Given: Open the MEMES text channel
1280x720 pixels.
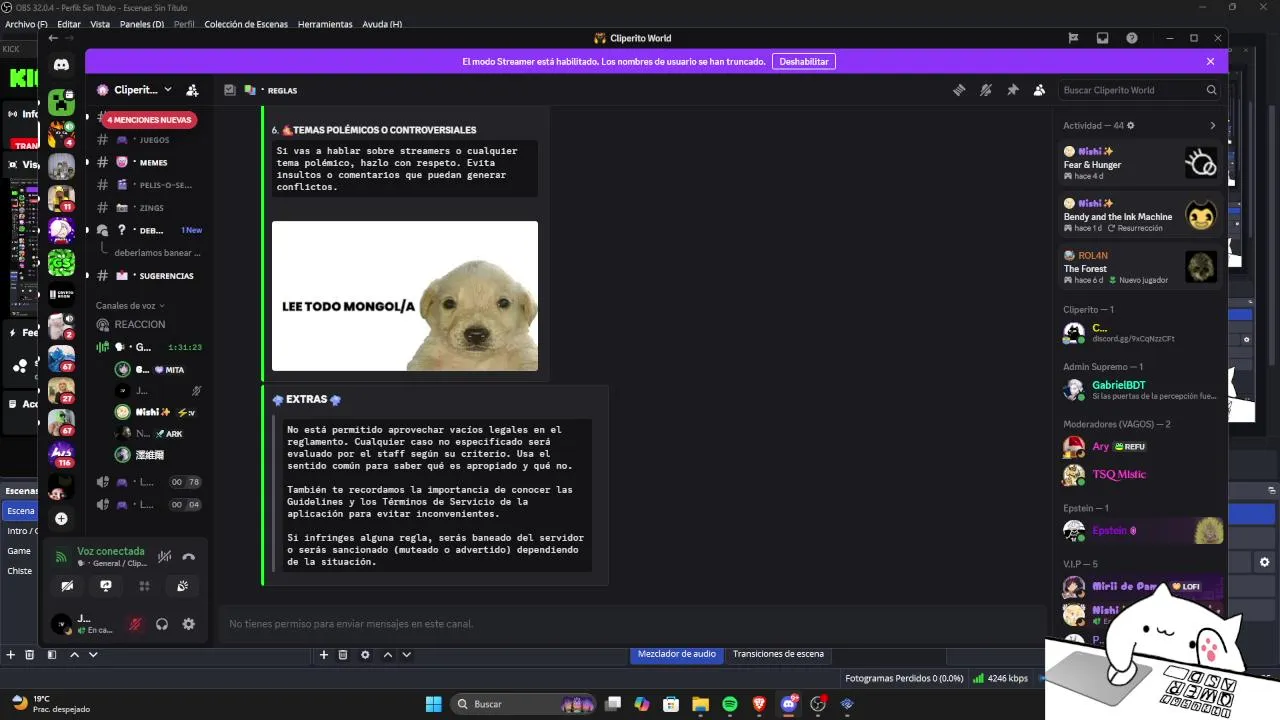Looking at the screenshot, I should click(148, 162).
